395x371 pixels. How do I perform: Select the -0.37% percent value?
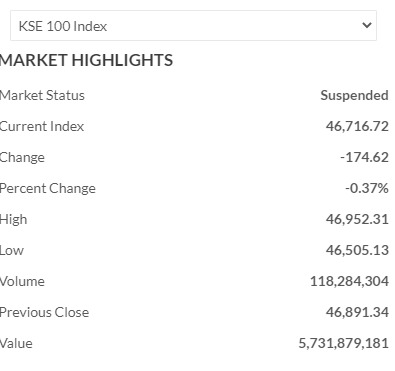[x=367, y=188]
